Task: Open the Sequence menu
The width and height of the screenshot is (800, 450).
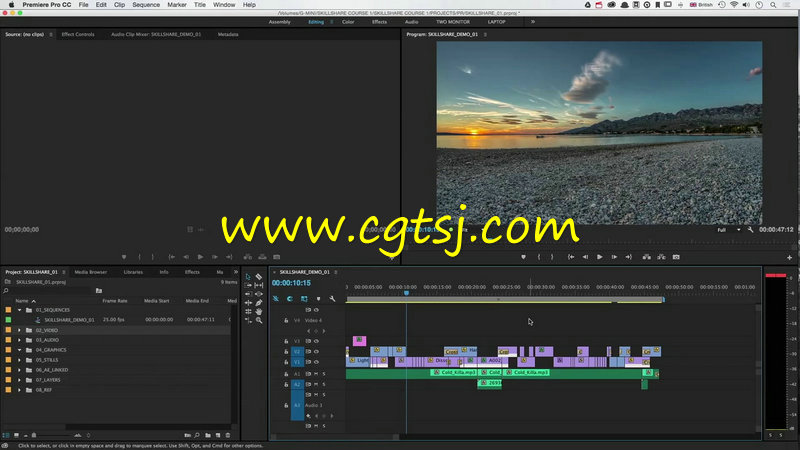Action: [146, 5]
